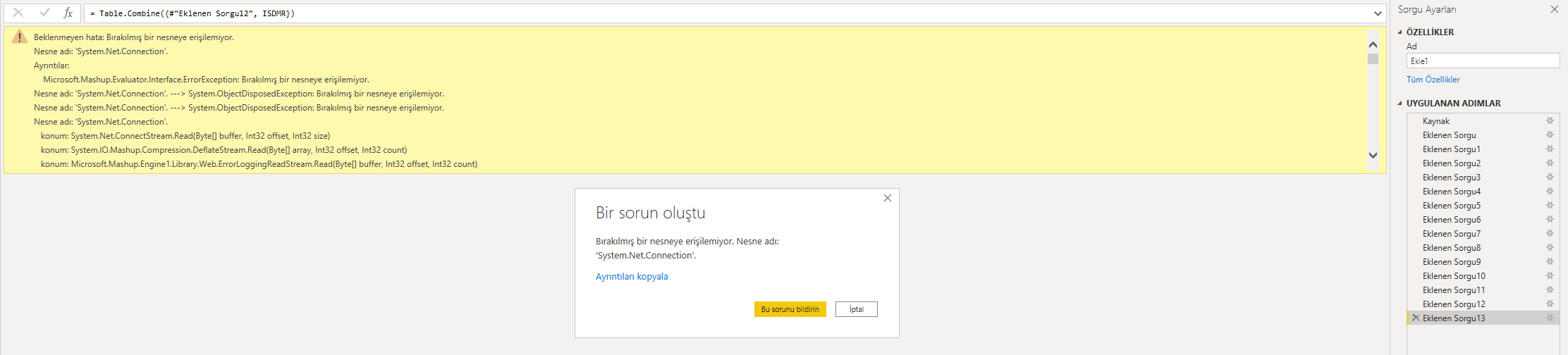This screenshot has width=1568, height=355.
Task: Open settings gear for Eklenen Sorgu2
Action: (1550, 163)
